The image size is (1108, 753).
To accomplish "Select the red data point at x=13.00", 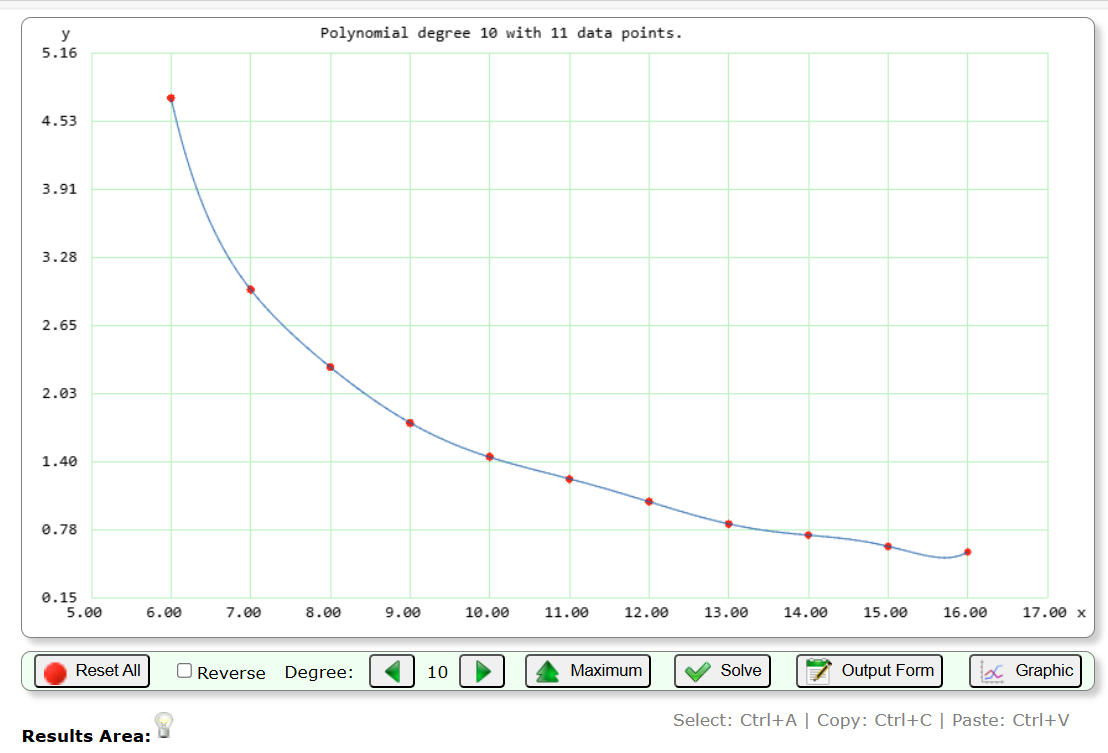I will coord(729,524).
